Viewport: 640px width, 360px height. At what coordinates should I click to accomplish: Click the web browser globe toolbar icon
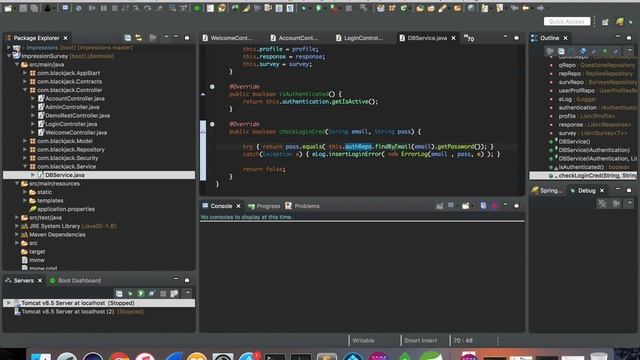click(x=471, y=8)
